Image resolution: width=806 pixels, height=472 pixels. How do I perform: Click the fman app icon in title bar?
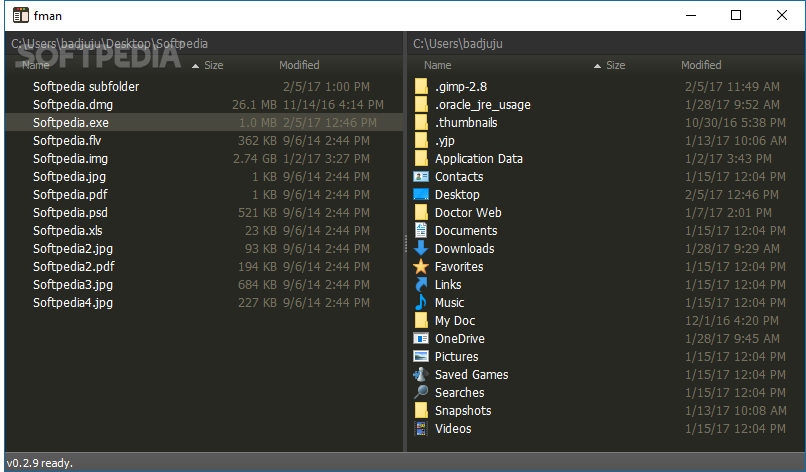pyautogui.click(x=21, y=15)
